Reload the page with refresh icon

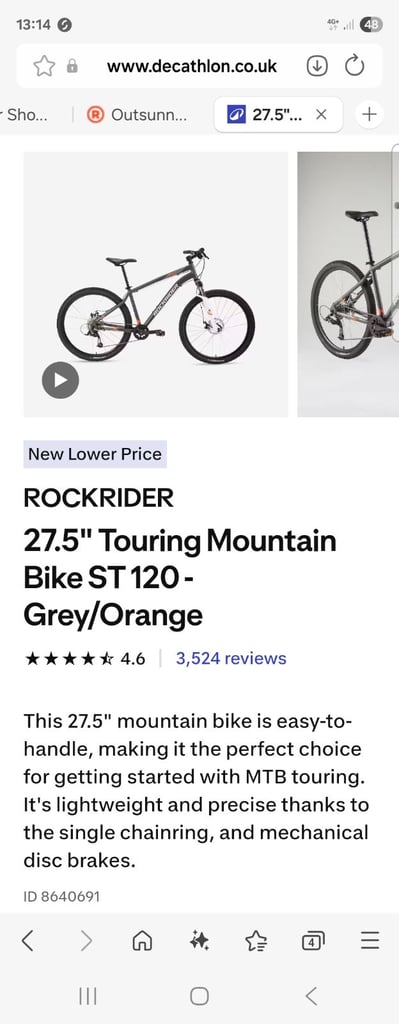click(355, 66)
